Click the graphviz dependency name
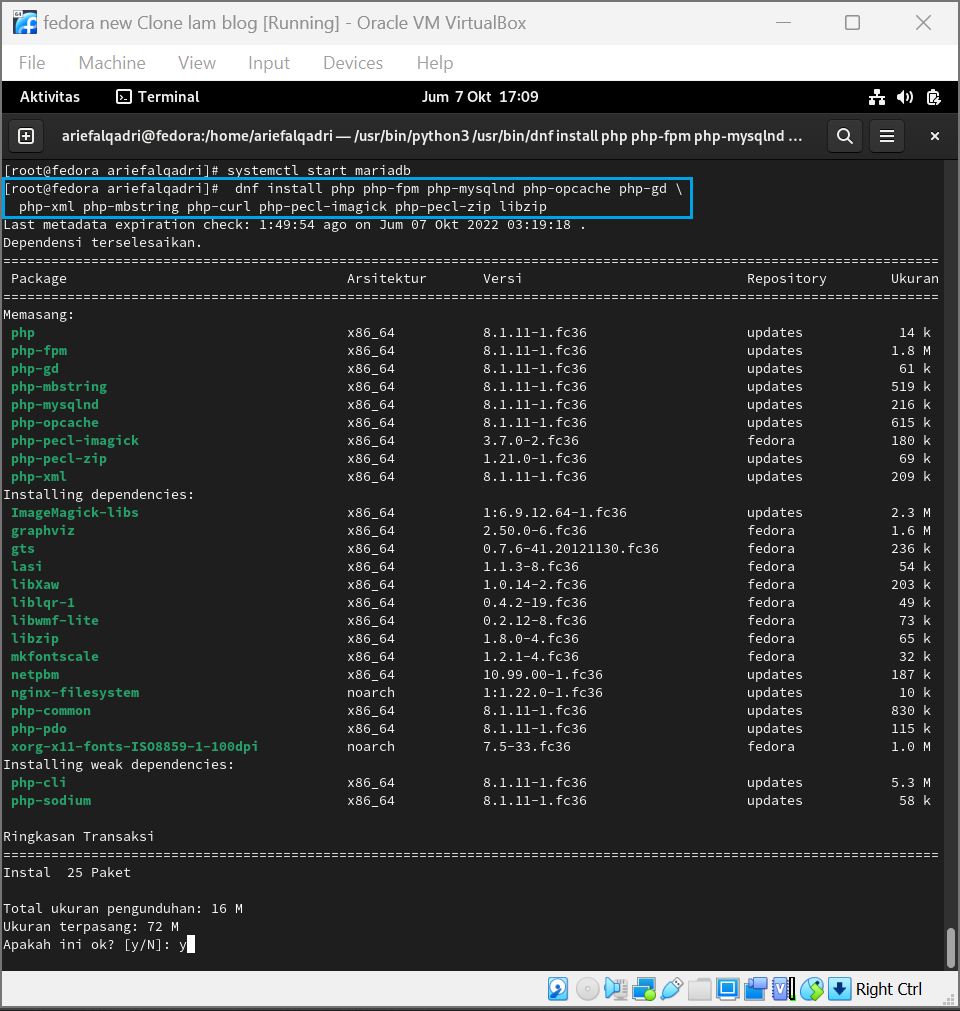960x1011 pixels. (x=43, y=531)
